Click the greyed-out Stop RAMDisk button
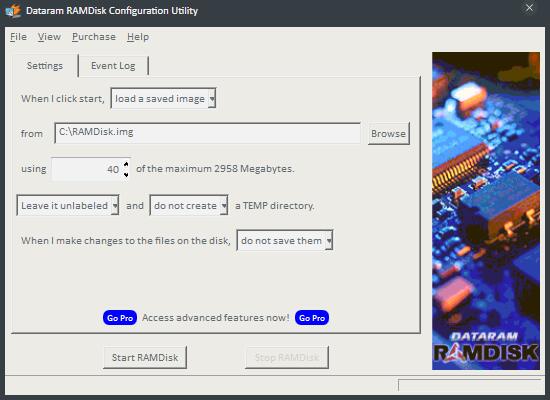This screenshot has width=550, height=400. [x=287, y=357]
